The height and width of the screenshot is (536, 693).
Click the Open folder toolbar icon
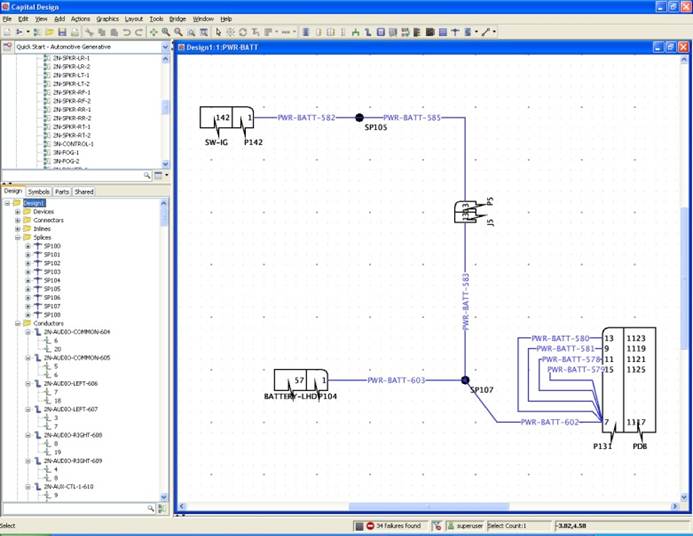tap(50, 32)
